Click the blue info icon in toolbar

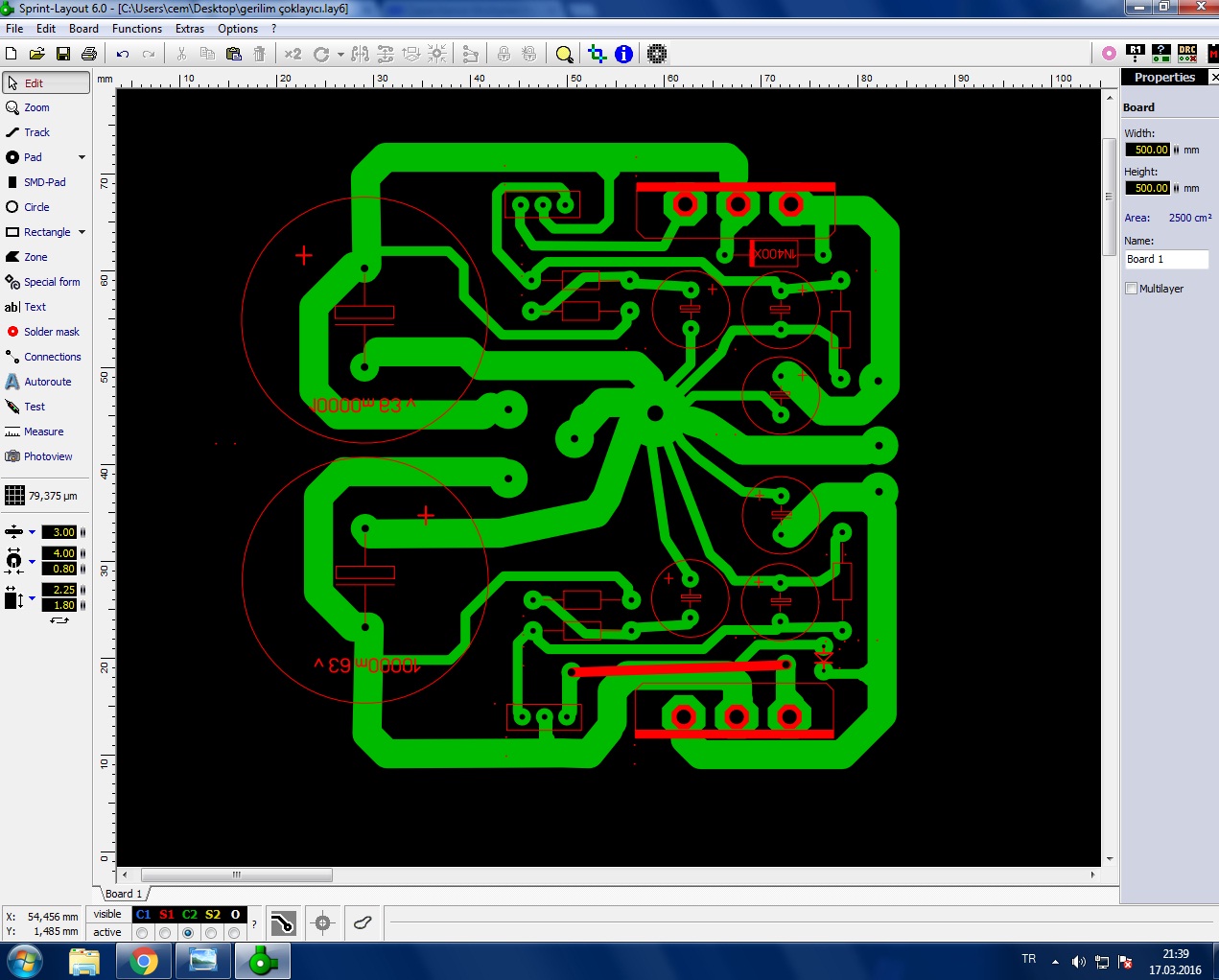pyautogui.click(x=623, y=54)
